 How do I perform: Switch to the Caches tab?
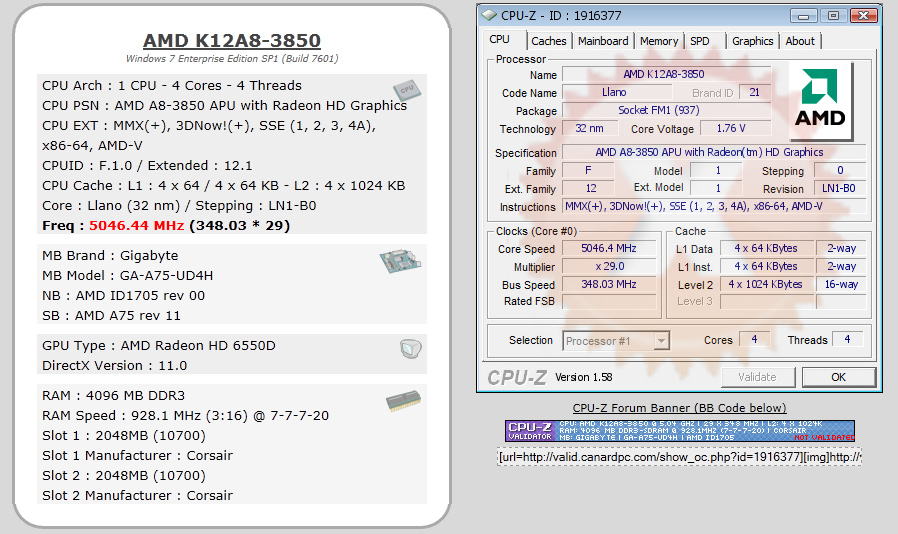(x=548, y=41)
